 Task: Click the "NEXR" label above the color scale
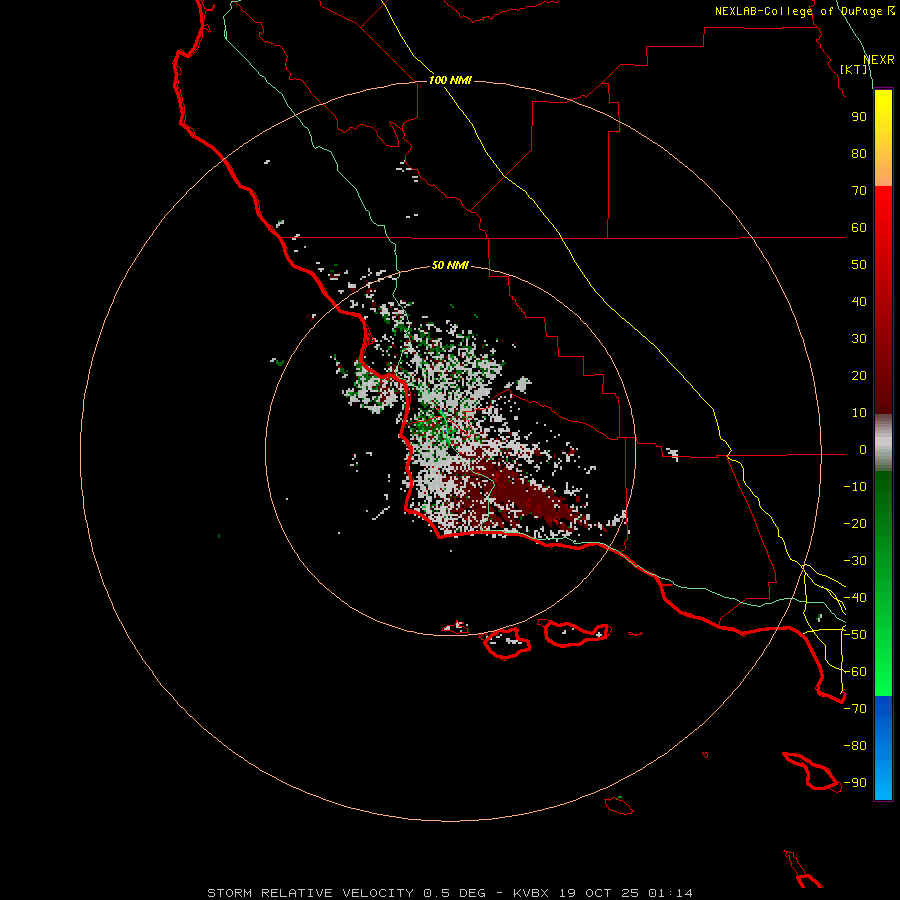click(x=879, y=60)
